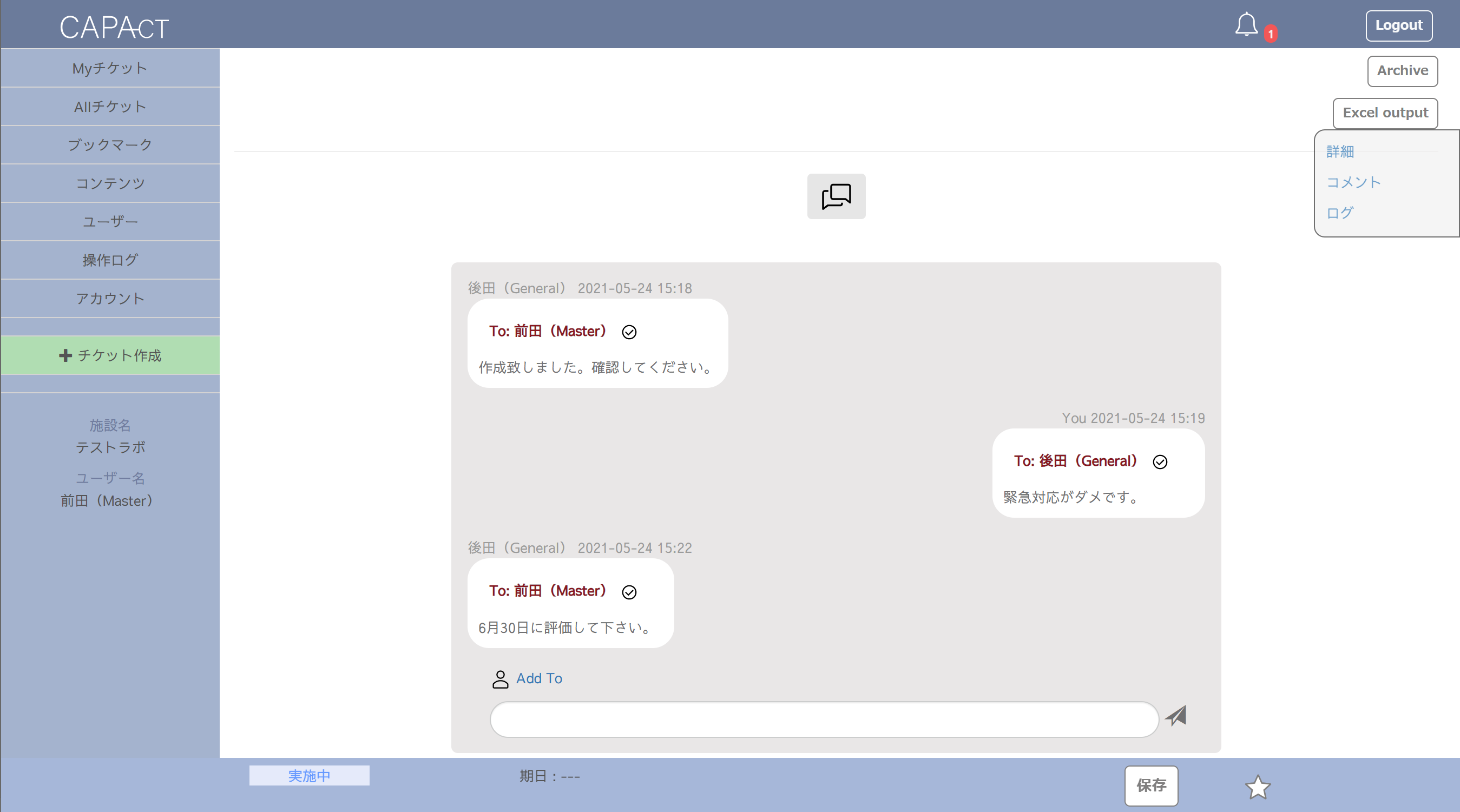
Task: Bookmark ticket with star icon
Action: pyautogui.click(x=1257, y=787)
